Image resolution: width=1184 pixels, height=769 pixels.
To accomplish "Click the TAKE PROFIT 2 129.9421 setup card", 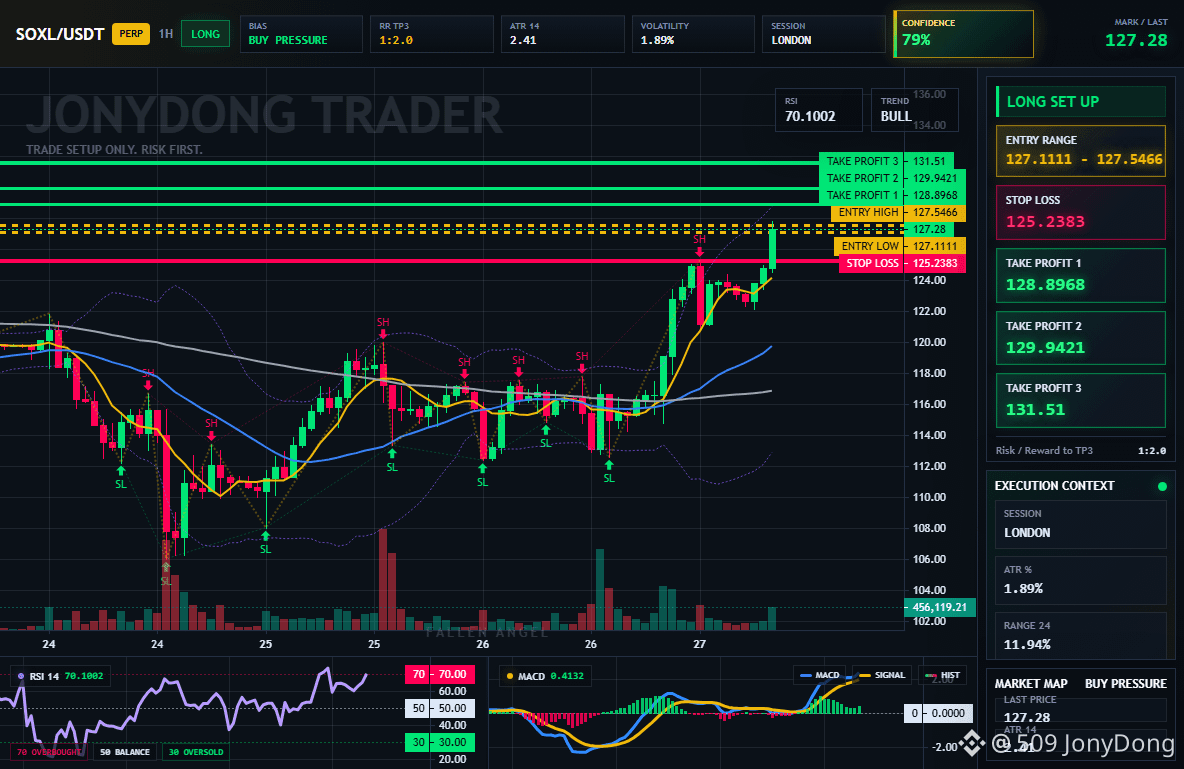I will pyautogui.click(x=1081, y=338).
